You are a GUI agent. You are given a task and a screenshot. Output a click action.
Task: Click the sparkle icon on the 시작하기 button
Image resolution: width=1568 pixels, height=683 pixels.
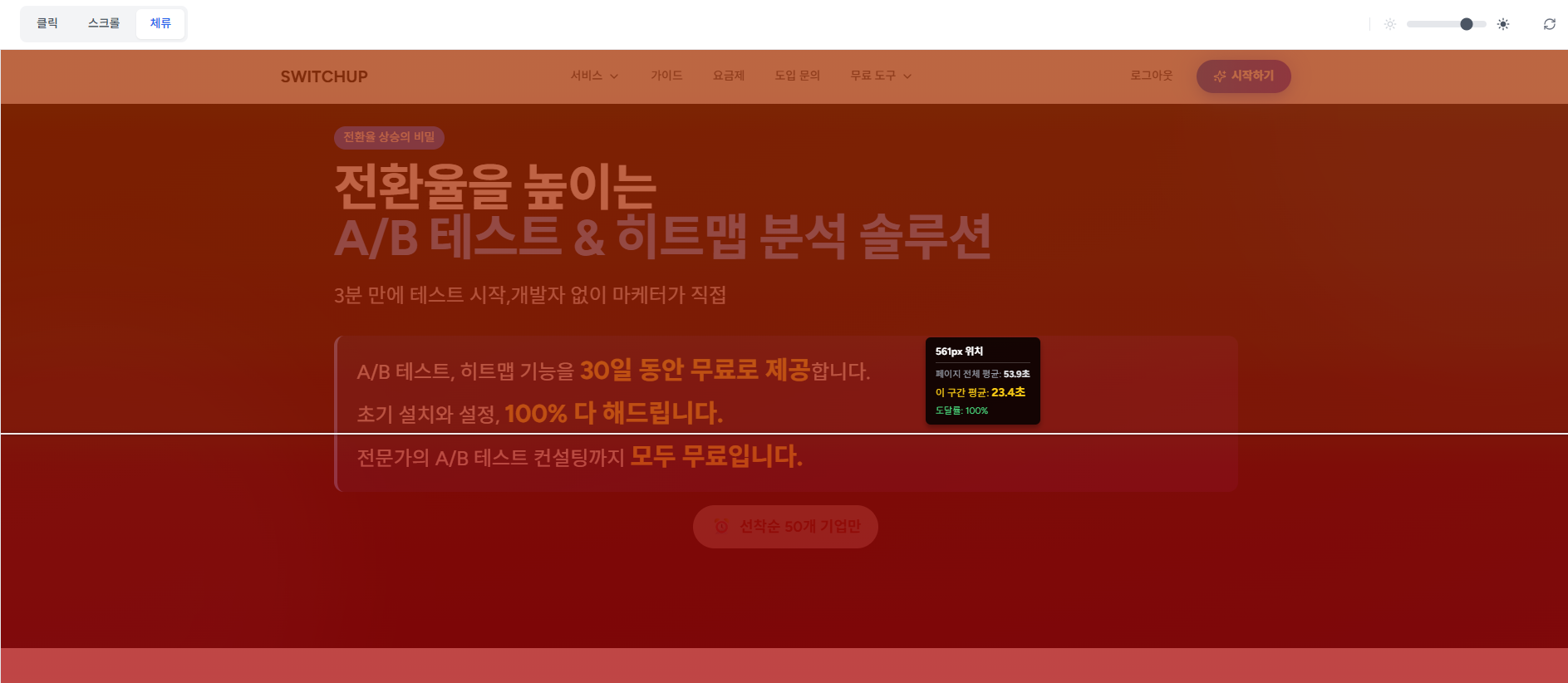[1219, 76]
